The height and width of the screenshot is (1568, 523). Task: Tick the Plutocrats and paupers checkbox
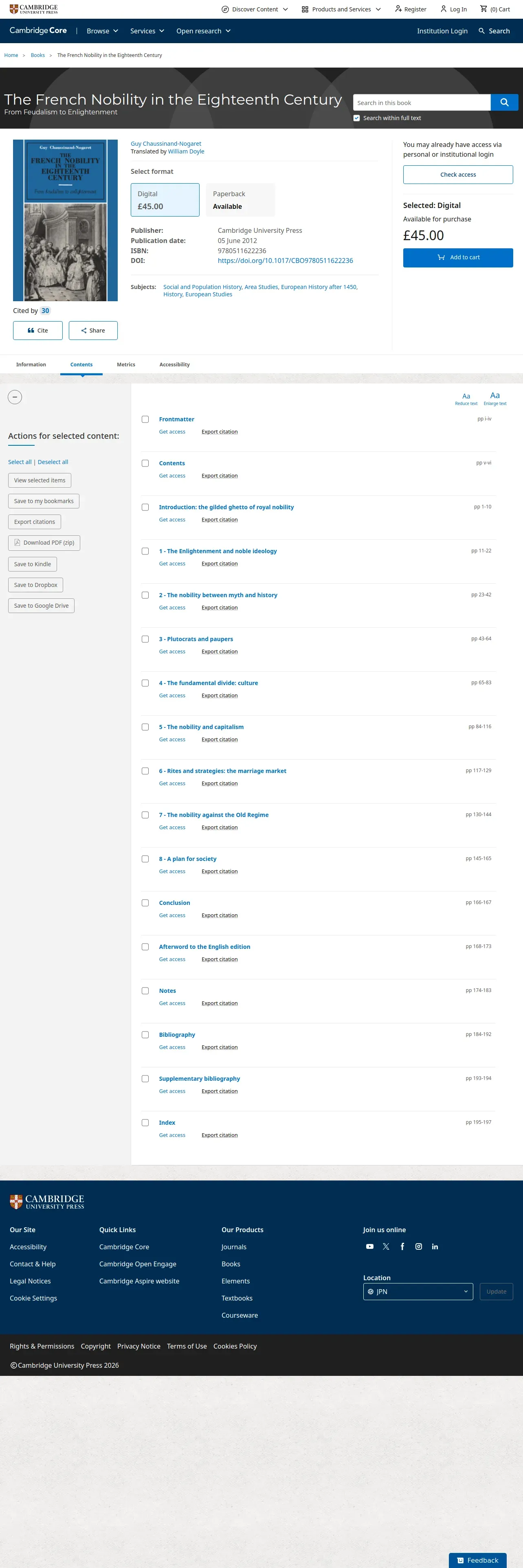pyautogui.click(x=145, y=639)
